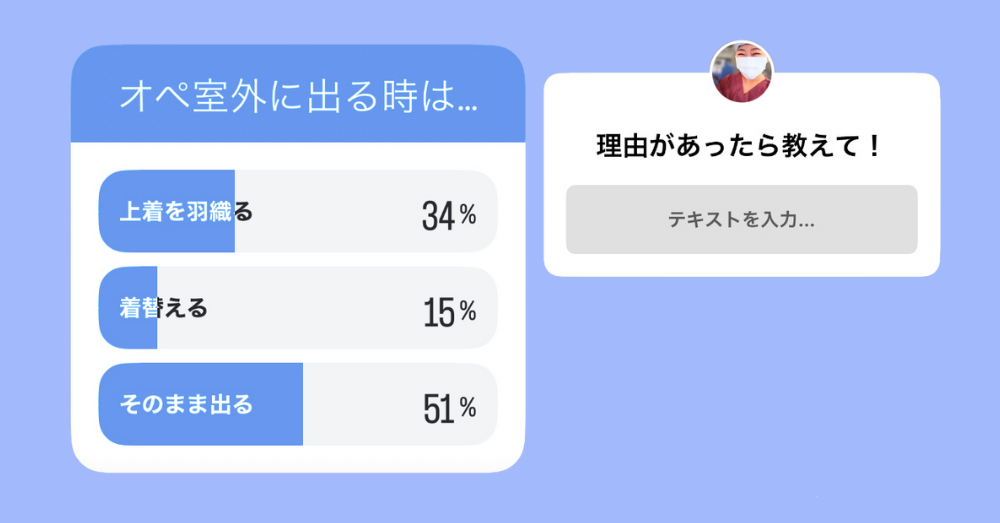The image size is (1000, 523).
Task: Click the white poll card bottom margin
Action: pyautogui.click(x=298, y=459)
